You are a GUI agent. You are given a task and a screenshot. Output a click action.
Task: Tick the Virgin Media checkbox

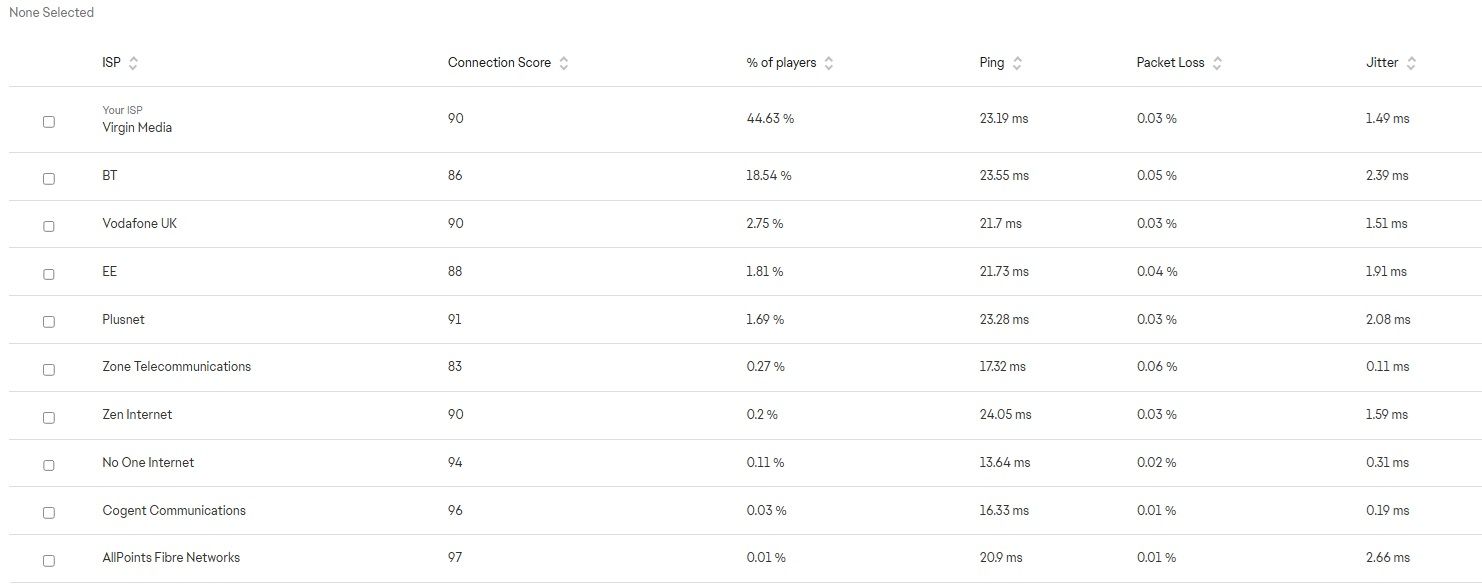[49, 122]
